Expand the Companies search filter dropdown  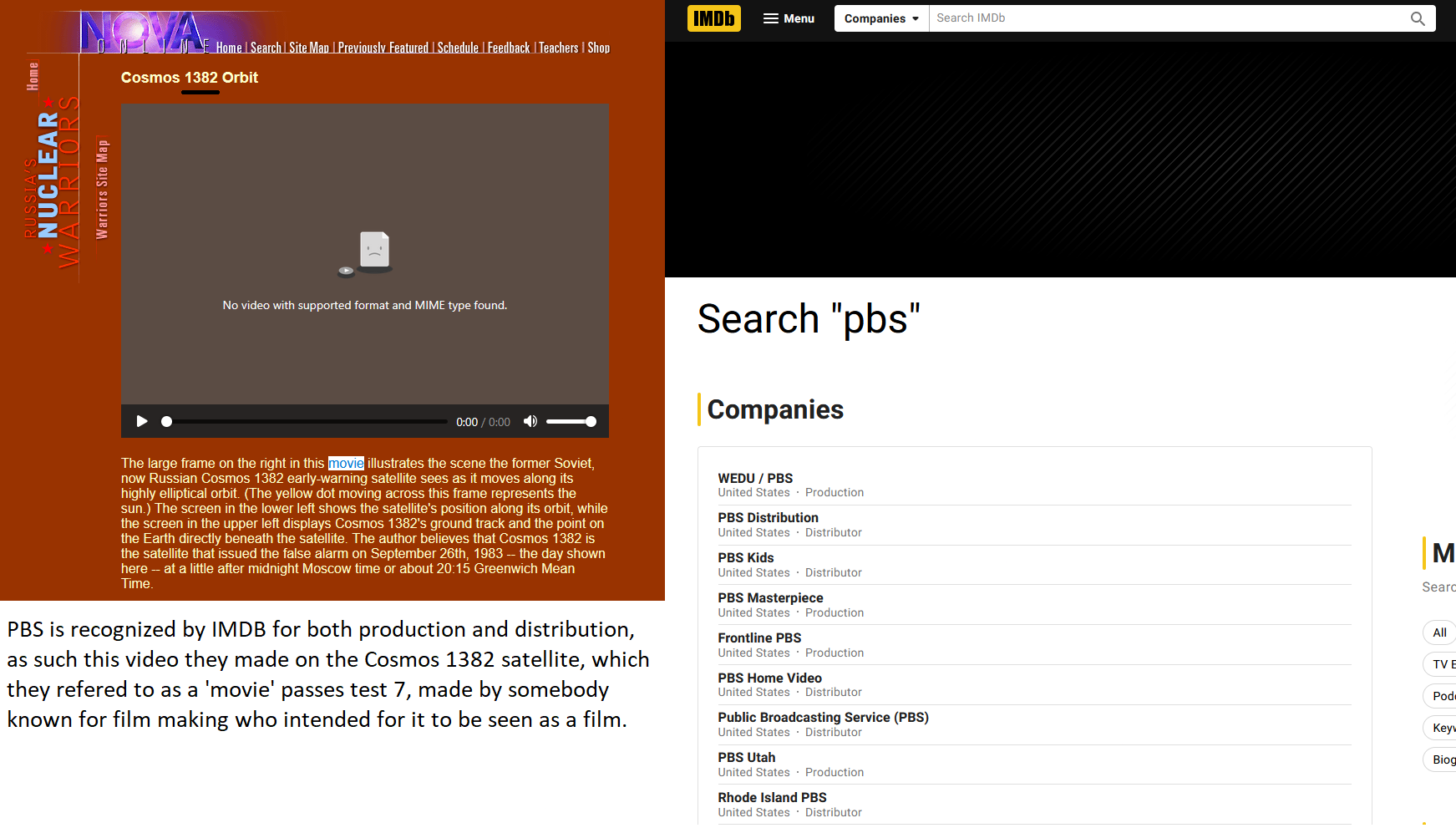click(x=881, y=18)
